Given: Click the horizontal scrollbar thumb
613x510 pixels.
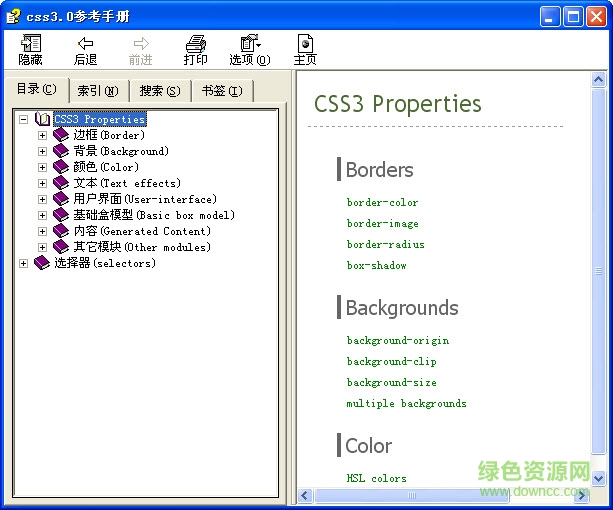Looking at the screenshot, I should 412,496.
